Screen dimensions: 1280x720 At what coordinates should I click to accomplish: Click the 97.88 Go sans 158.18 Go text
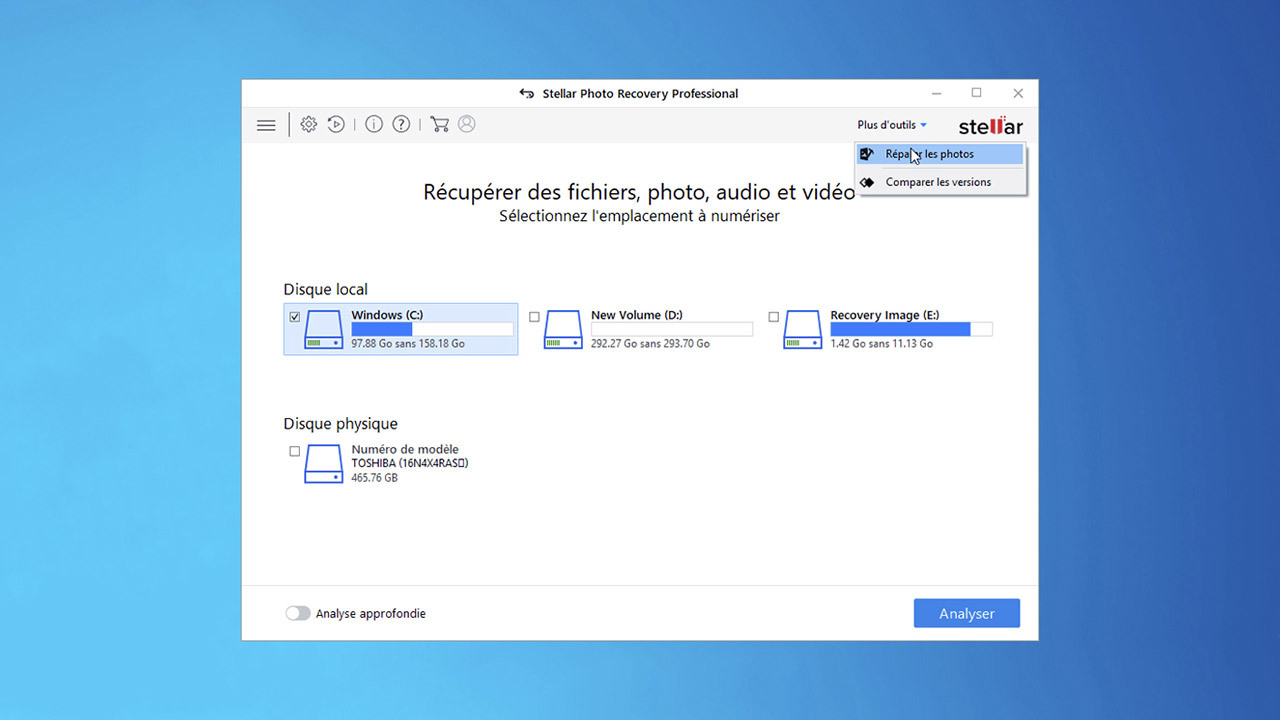point(408,343)
